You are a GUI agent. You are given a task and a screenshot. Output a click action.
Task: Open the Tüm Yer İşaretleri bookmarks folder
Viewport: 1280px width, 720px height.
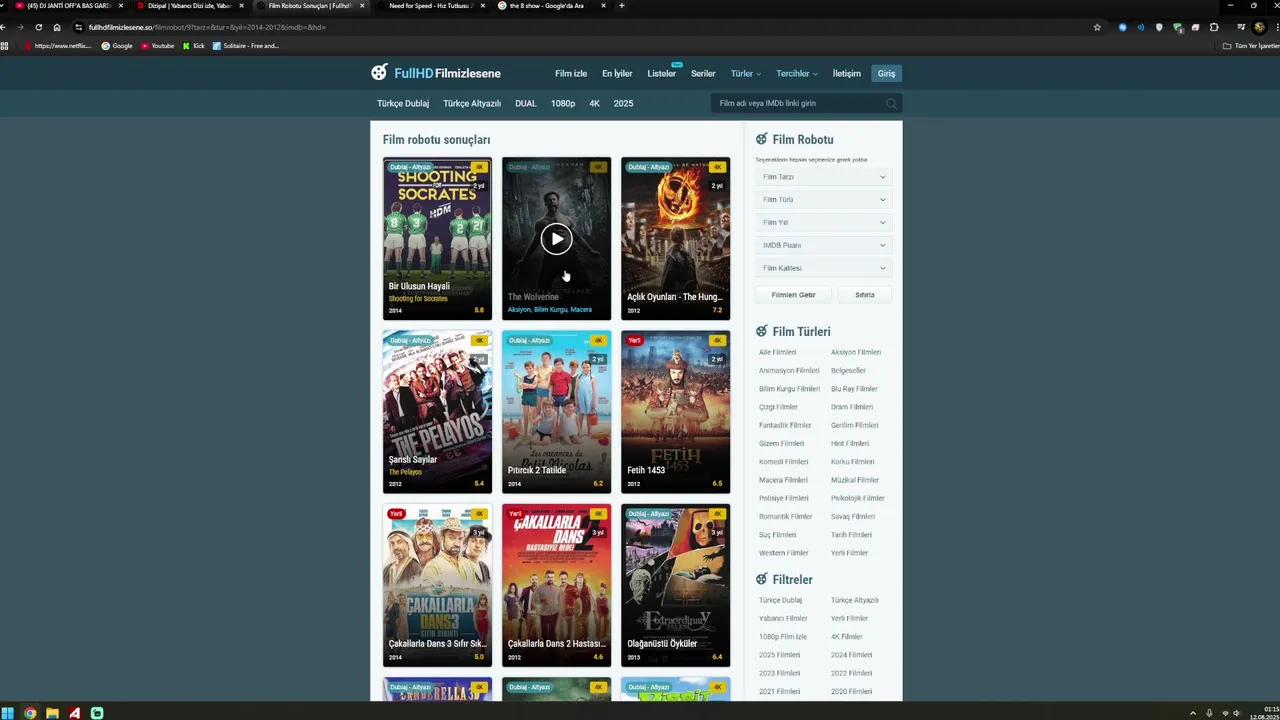click(1251, 46)
